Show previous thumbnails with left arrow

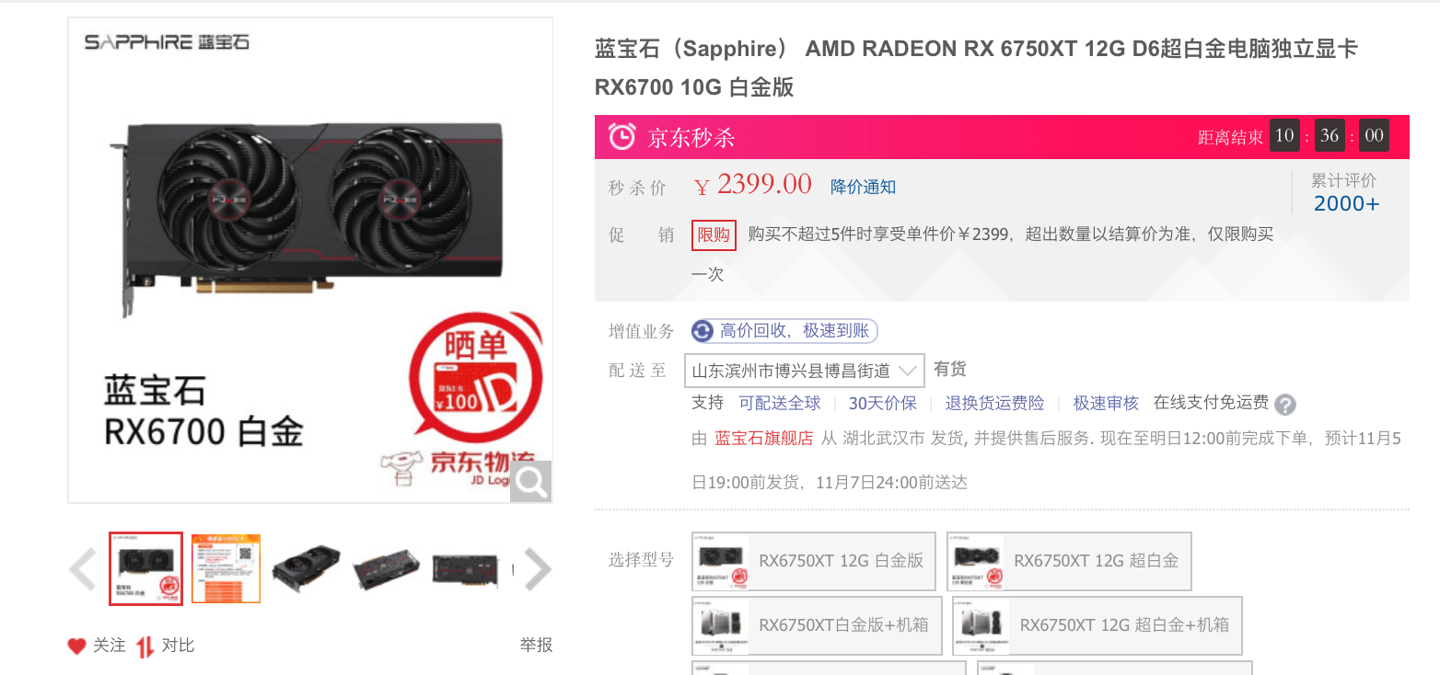tap(82, 569)
